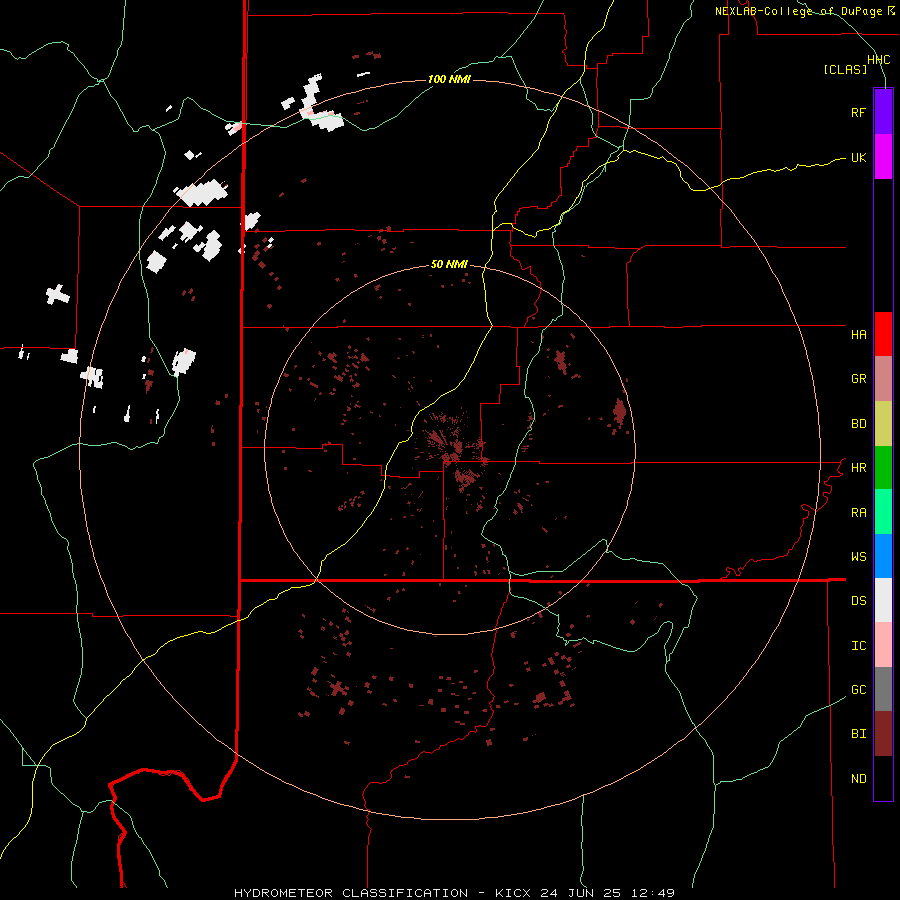Select the blue WS legend swatch
The height and width of the screenshot is (900, 900).
pos(883,556)
